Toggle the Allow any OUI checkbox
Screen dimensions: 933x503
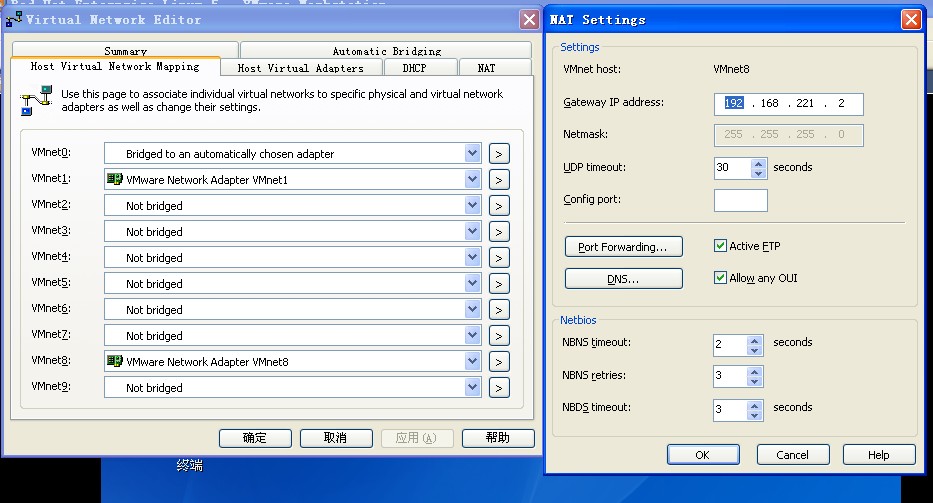coord(720,278)
